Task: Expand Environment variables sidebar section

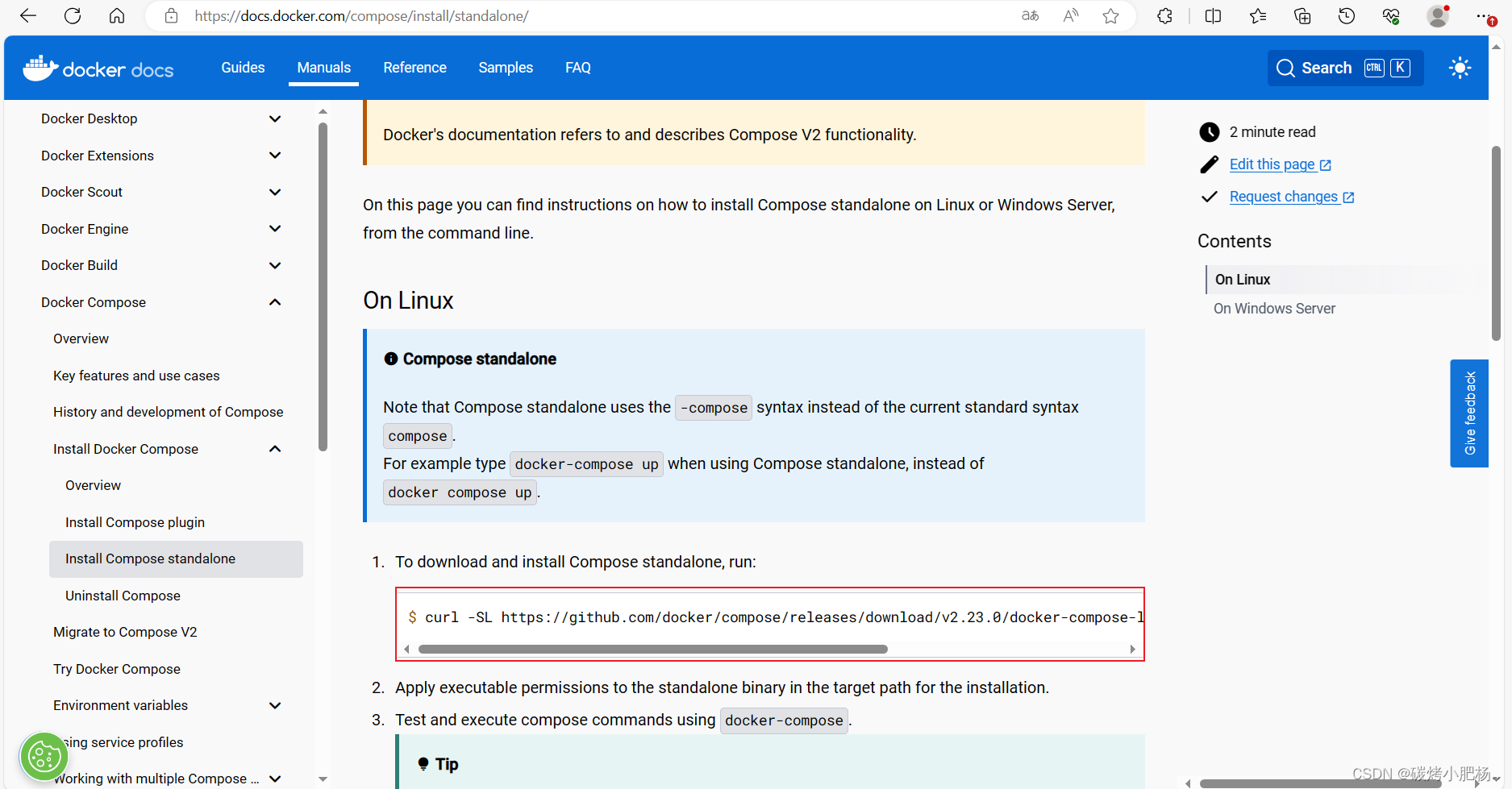Action: 275,705
